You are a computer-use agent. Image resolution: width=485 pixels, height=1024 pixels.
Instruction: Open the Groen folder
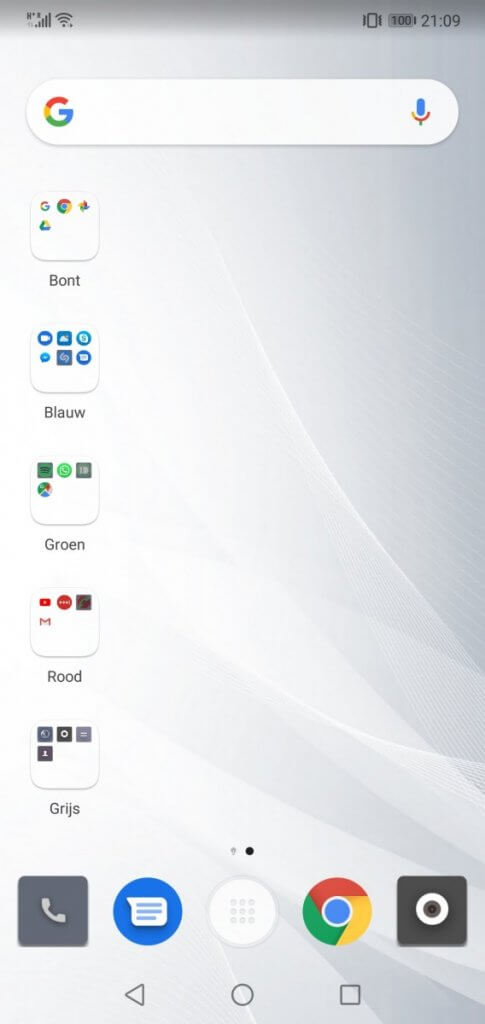click(x=65, y=490)
